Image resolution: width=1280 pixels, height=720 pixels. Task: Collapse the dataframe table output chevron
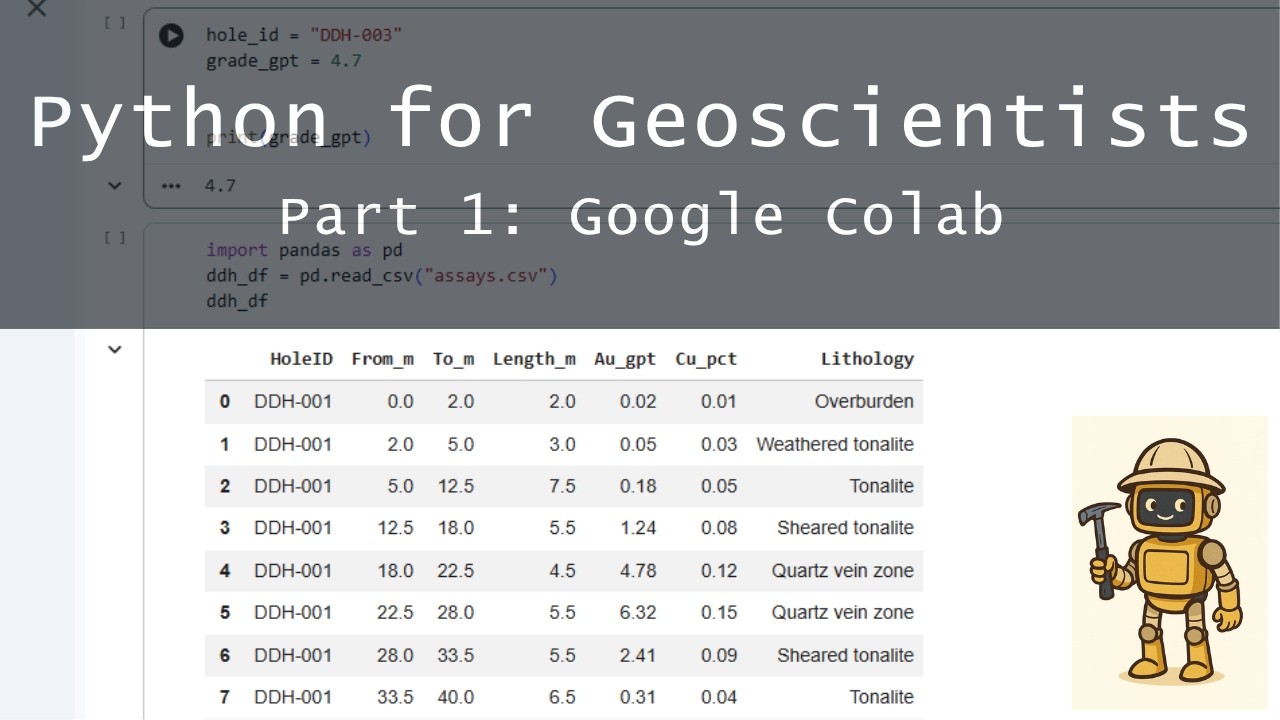pyautogui.click(x=115, y=349)
